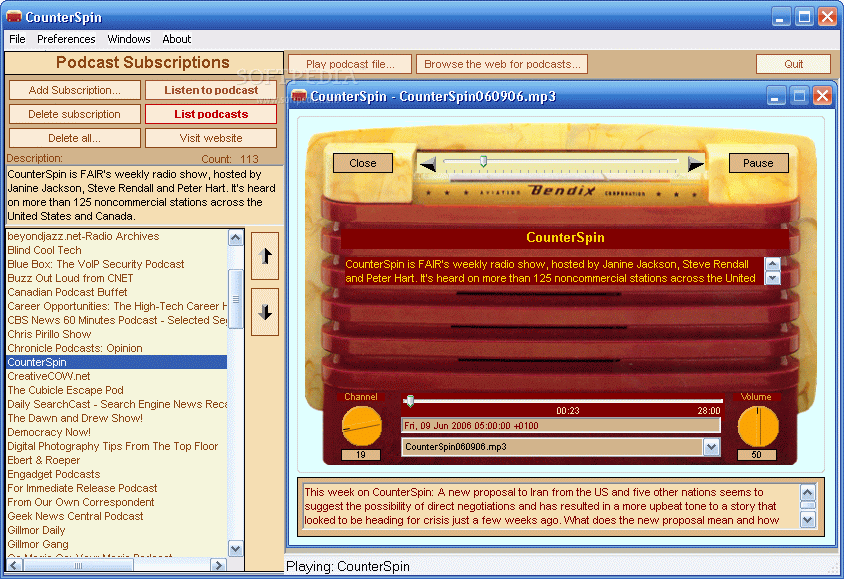Open the File menu
The height and width of the screenshot is (579, 844).
coord(17,39)
